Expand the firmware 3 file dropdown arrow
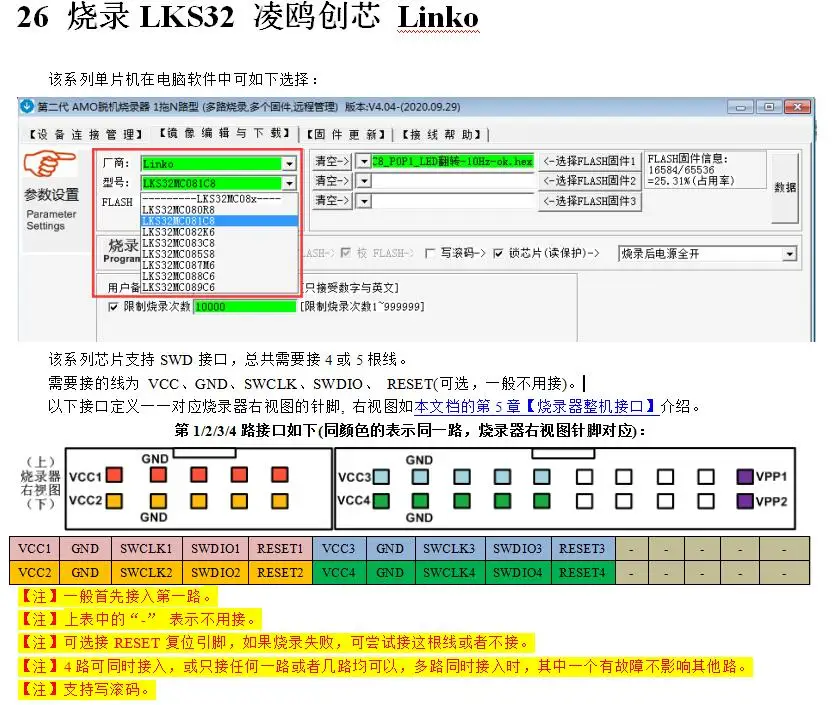Image resolution: width=837 pixels, height=705 pixels. [x=364, y=201]
